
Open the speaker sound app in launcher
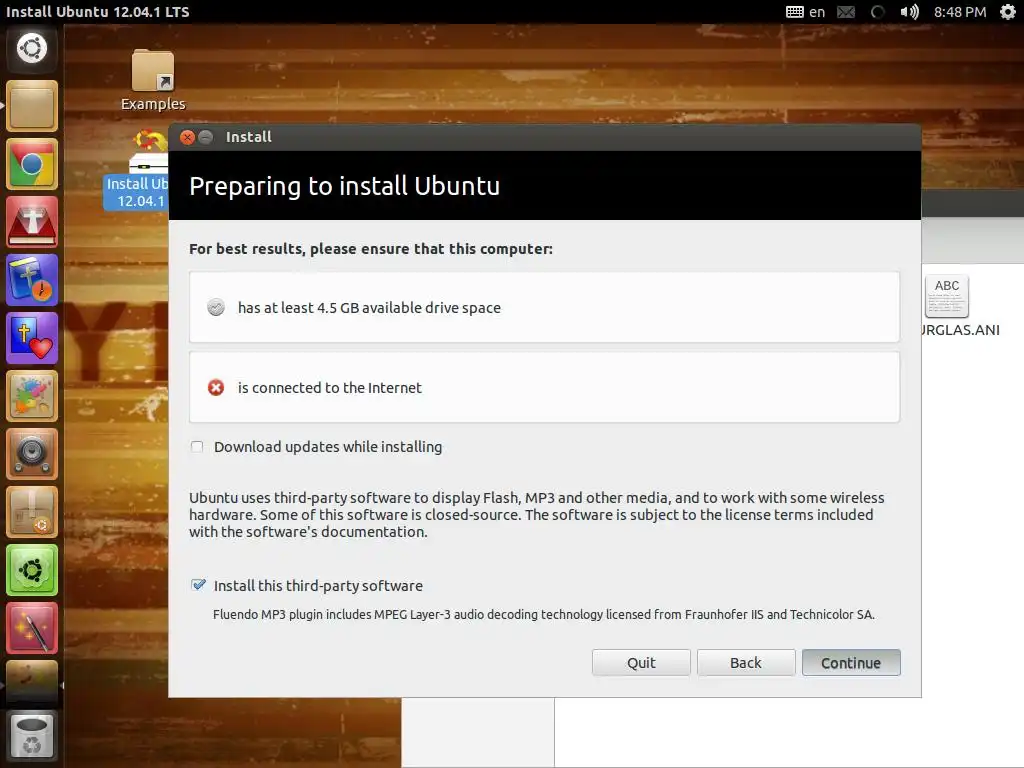31,454
